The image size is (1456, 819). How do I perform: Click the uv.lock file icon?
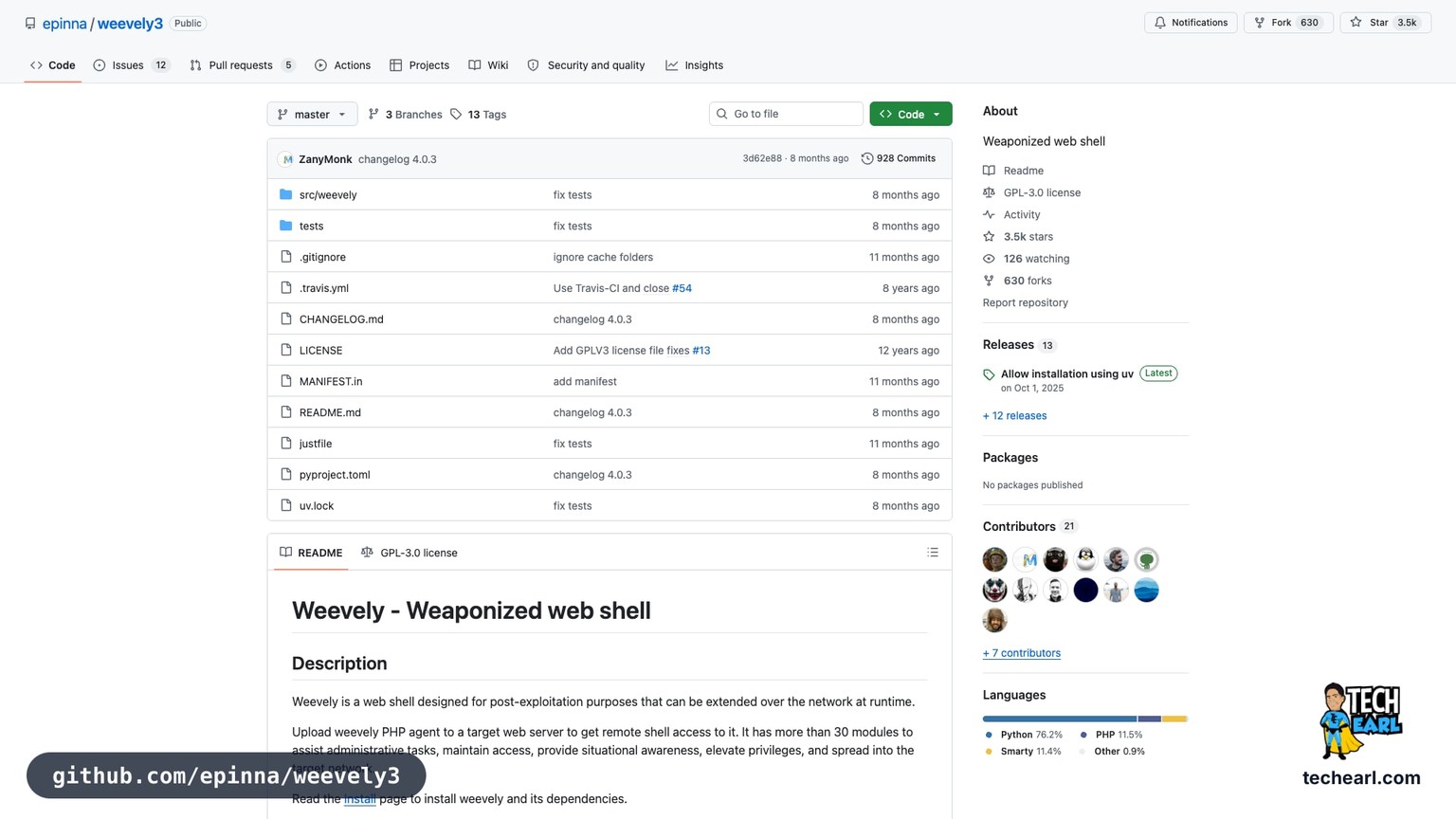pos(285,505)
